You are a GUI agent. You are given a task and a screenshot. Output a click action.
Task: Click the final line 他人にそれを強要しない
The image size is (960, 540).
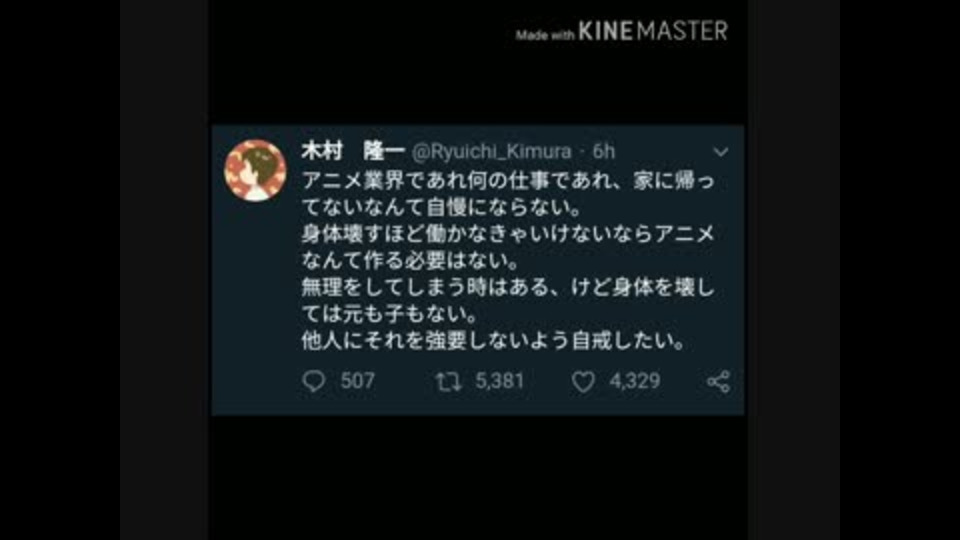point(493,340)
